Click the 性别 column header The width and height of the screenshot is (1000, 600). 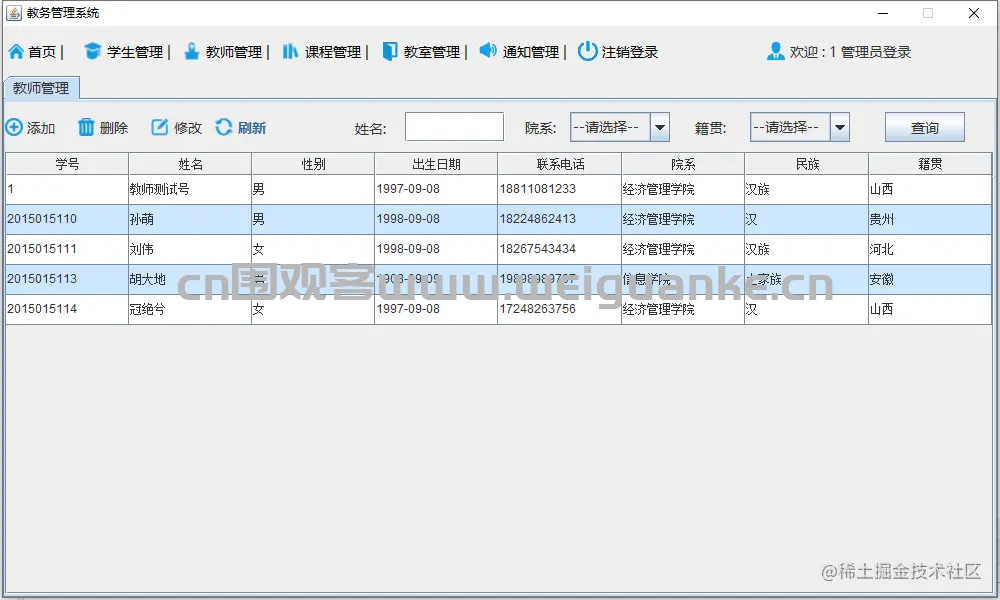(x=313, y=164)
